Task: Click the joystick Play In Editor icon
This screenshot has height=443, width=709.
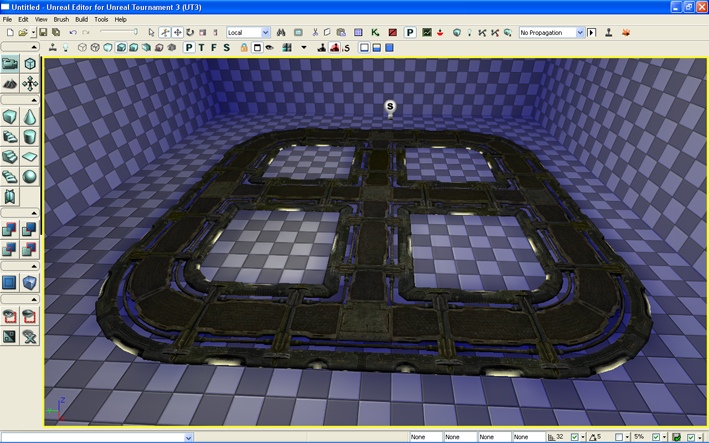Action: 609,33
